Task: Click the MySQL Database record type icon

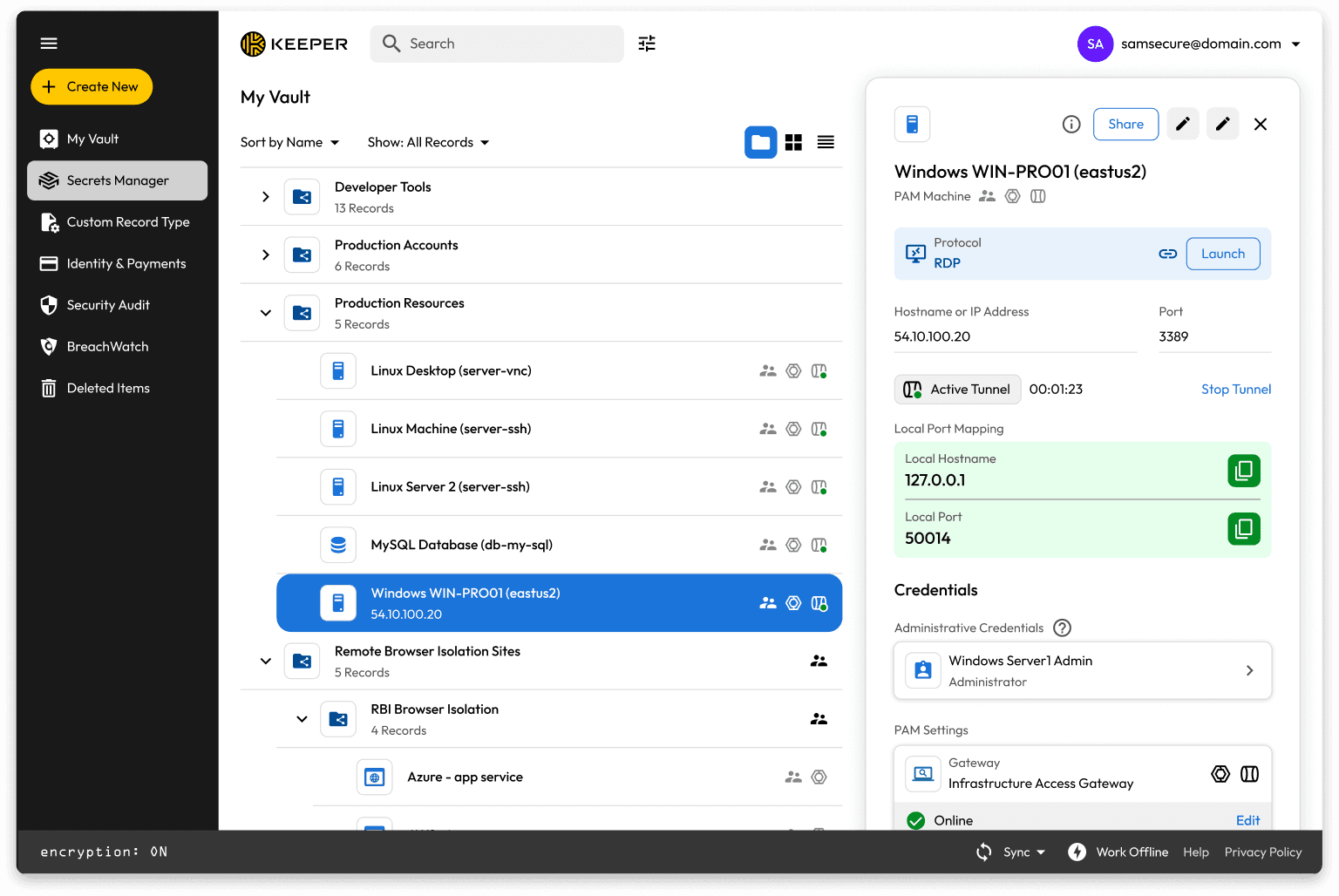Action: point(338,545)
